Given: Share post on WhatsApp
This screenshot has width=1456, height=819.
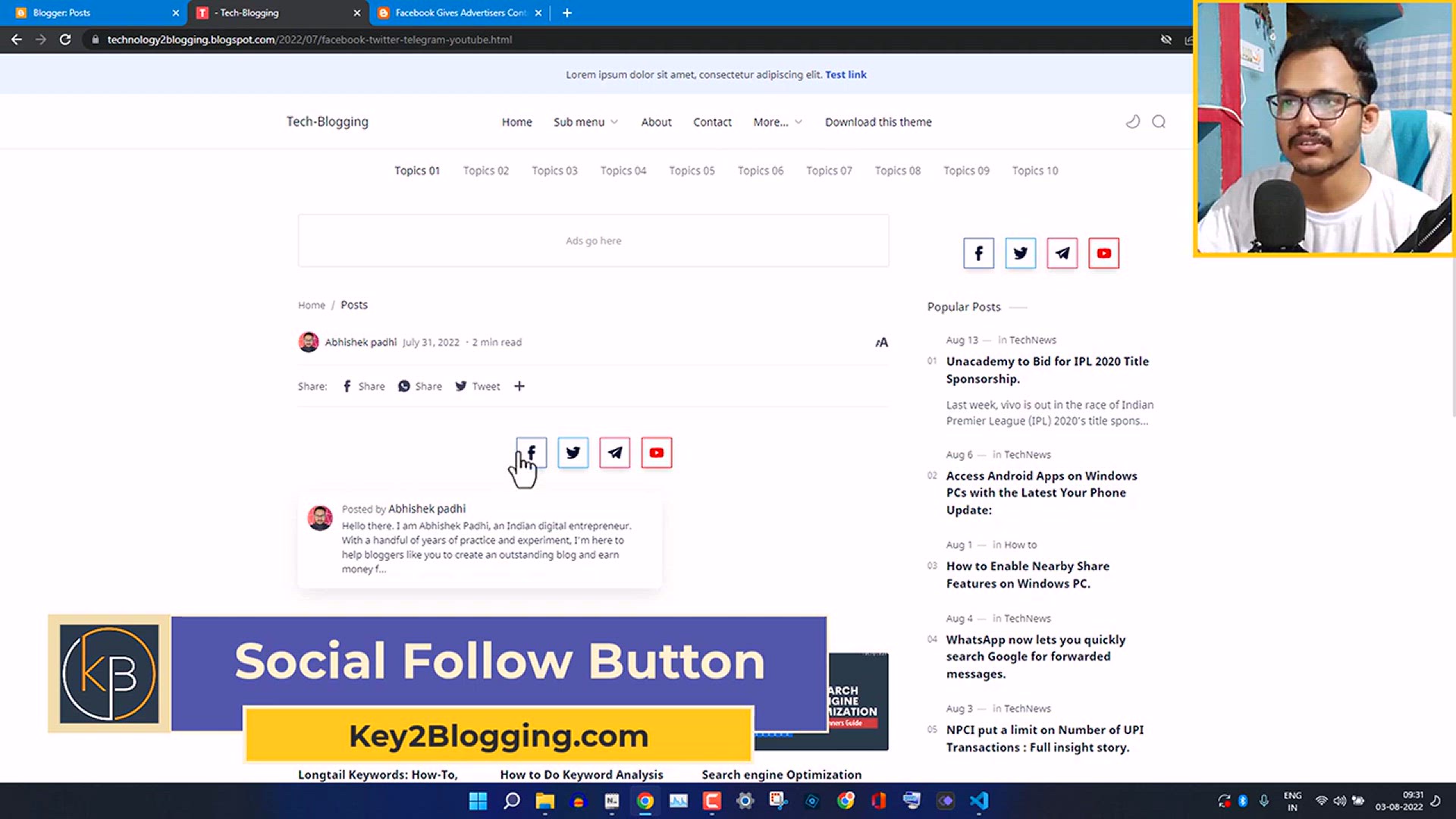Looking at the screenshot, I should click(420, 386).
